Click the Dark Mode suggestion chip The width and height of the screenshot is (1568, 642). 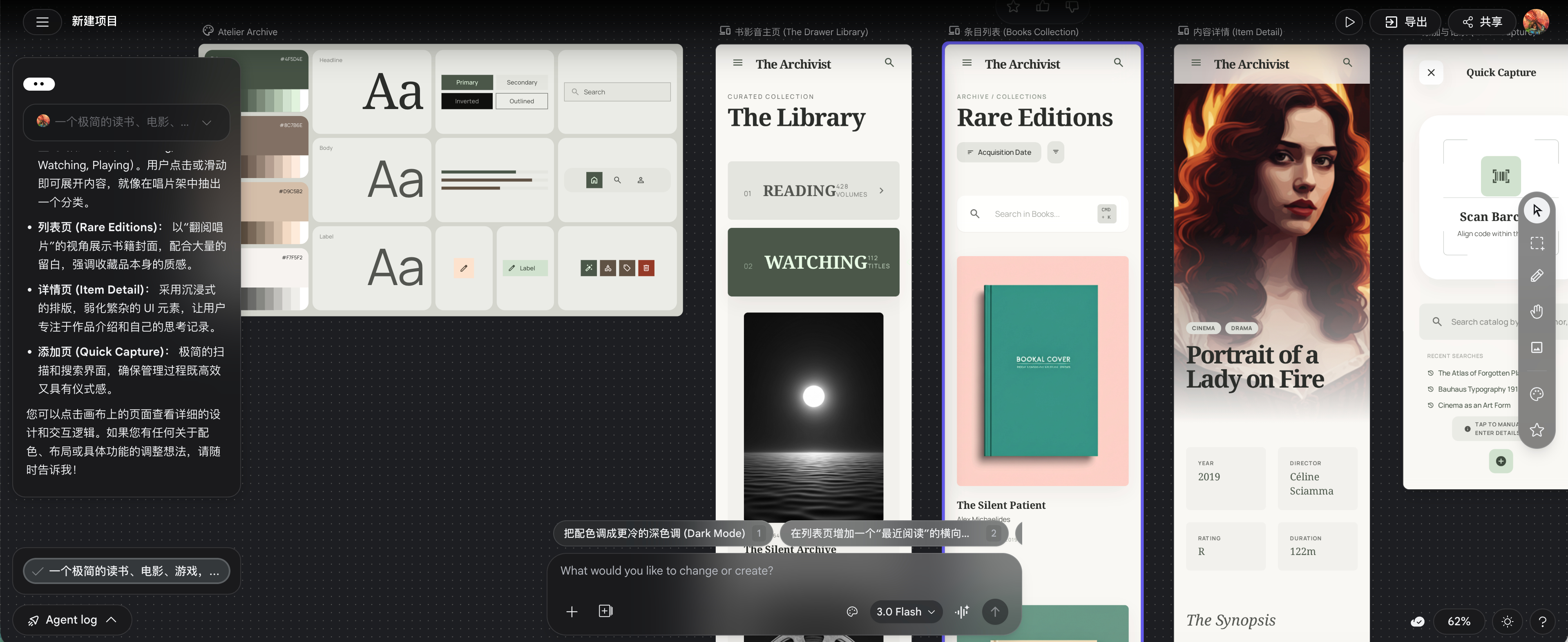[654, 533]
